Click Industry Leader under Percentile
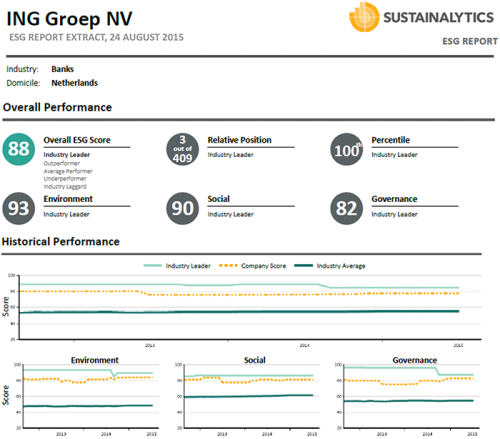The image size is (500, 439). tap(395, 155)
